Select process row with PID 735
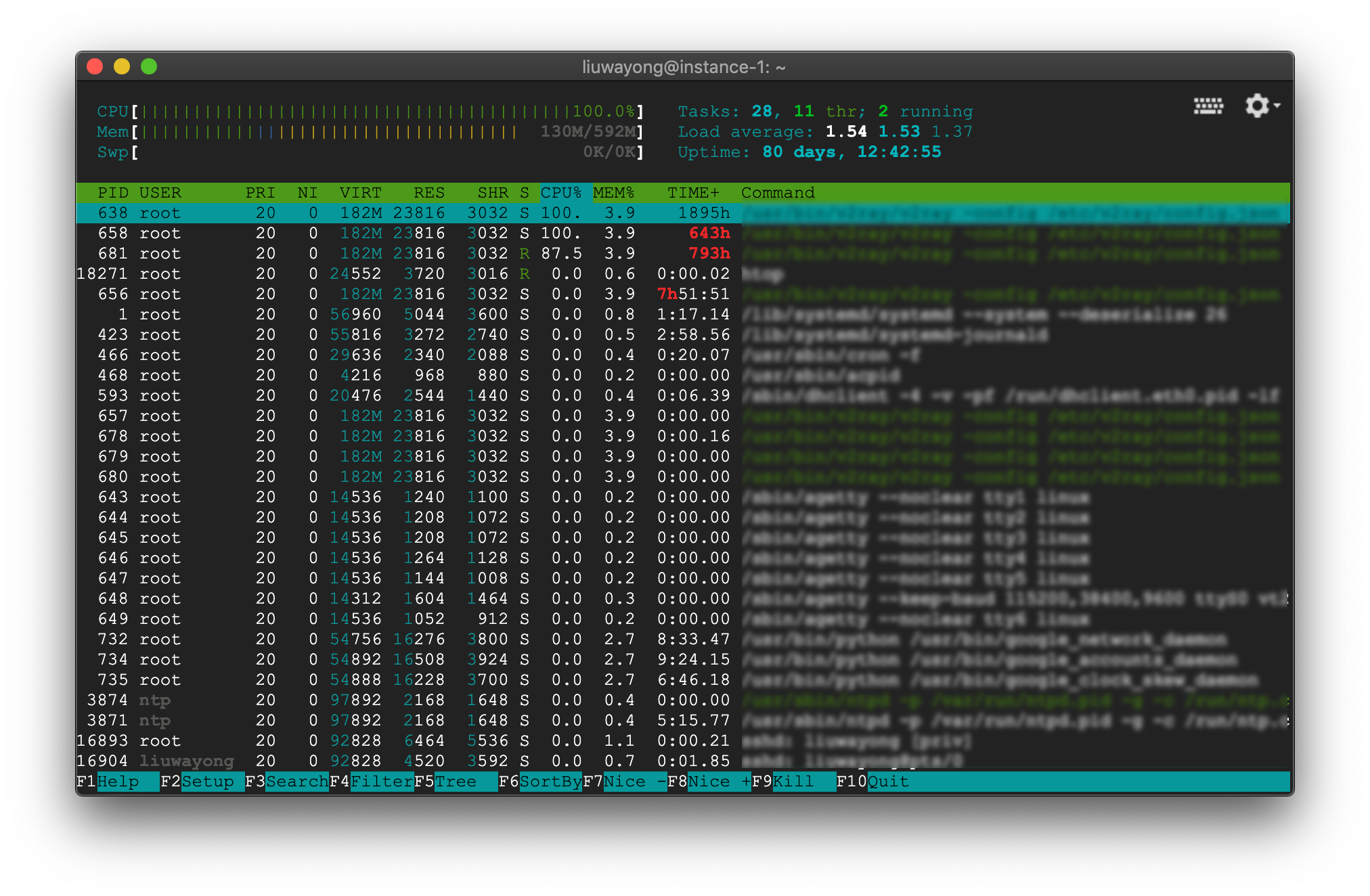This screenshot has width=1370, height=896. click(x=683, y=680)
